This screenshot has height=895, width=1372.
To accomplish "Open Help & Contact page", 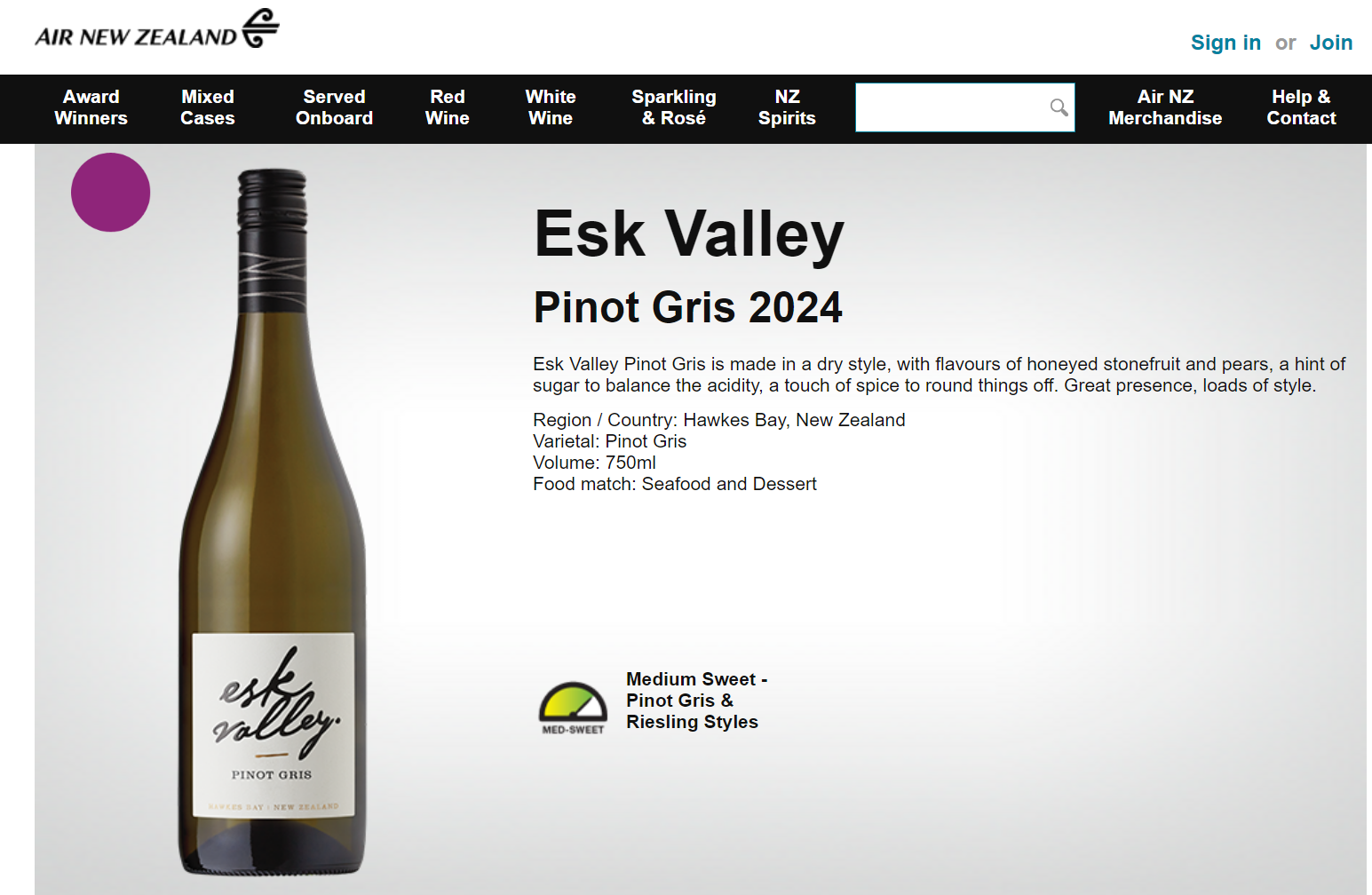I will pos(1301,107).
